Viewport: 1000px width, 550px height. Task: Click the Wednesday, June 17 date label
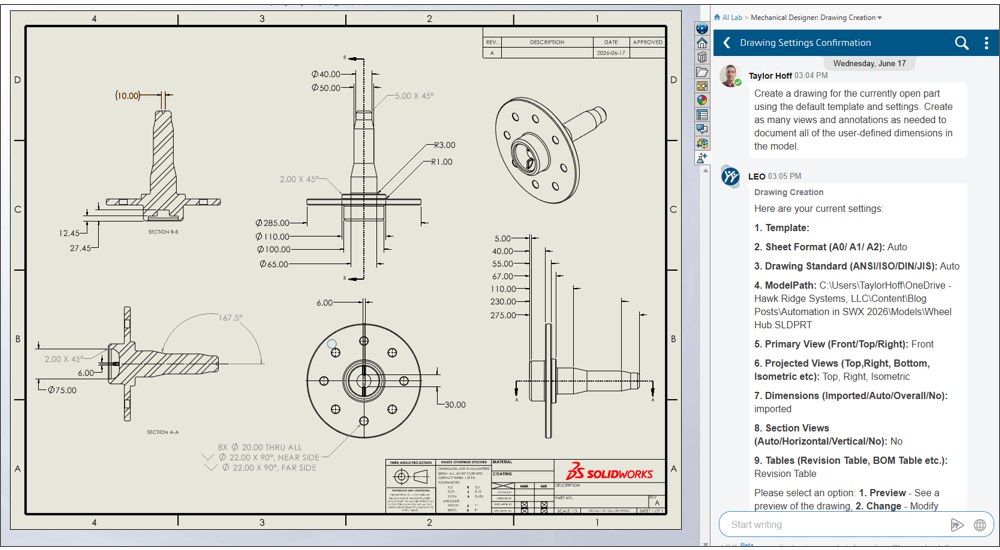(x=869, y=63)
